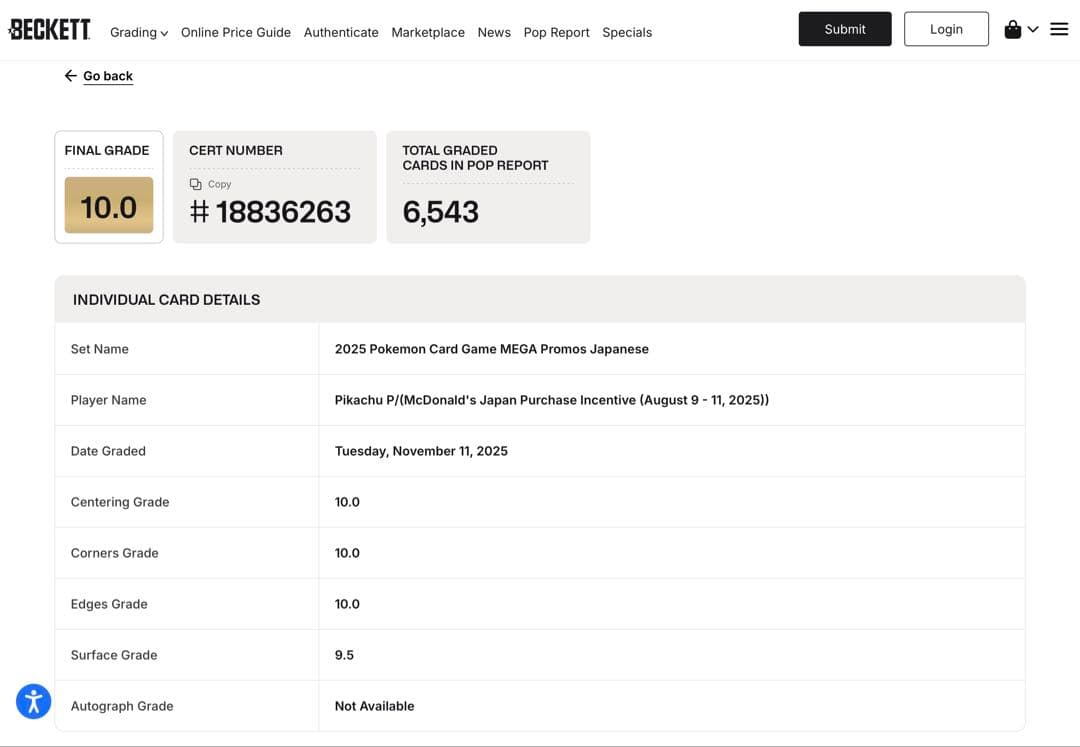Expand the Grading dropdown menu

tap(139, 32)
